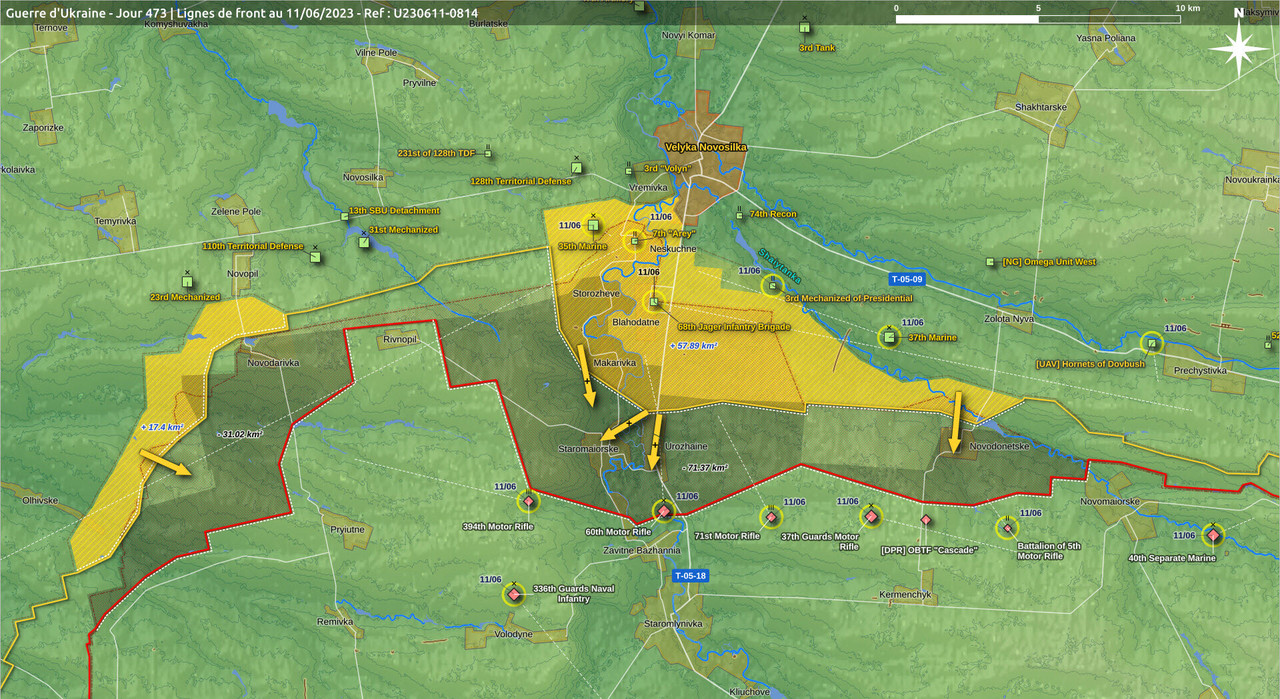
Task: Select the 231st of 128th TDF icon
Action: point(488,154)
